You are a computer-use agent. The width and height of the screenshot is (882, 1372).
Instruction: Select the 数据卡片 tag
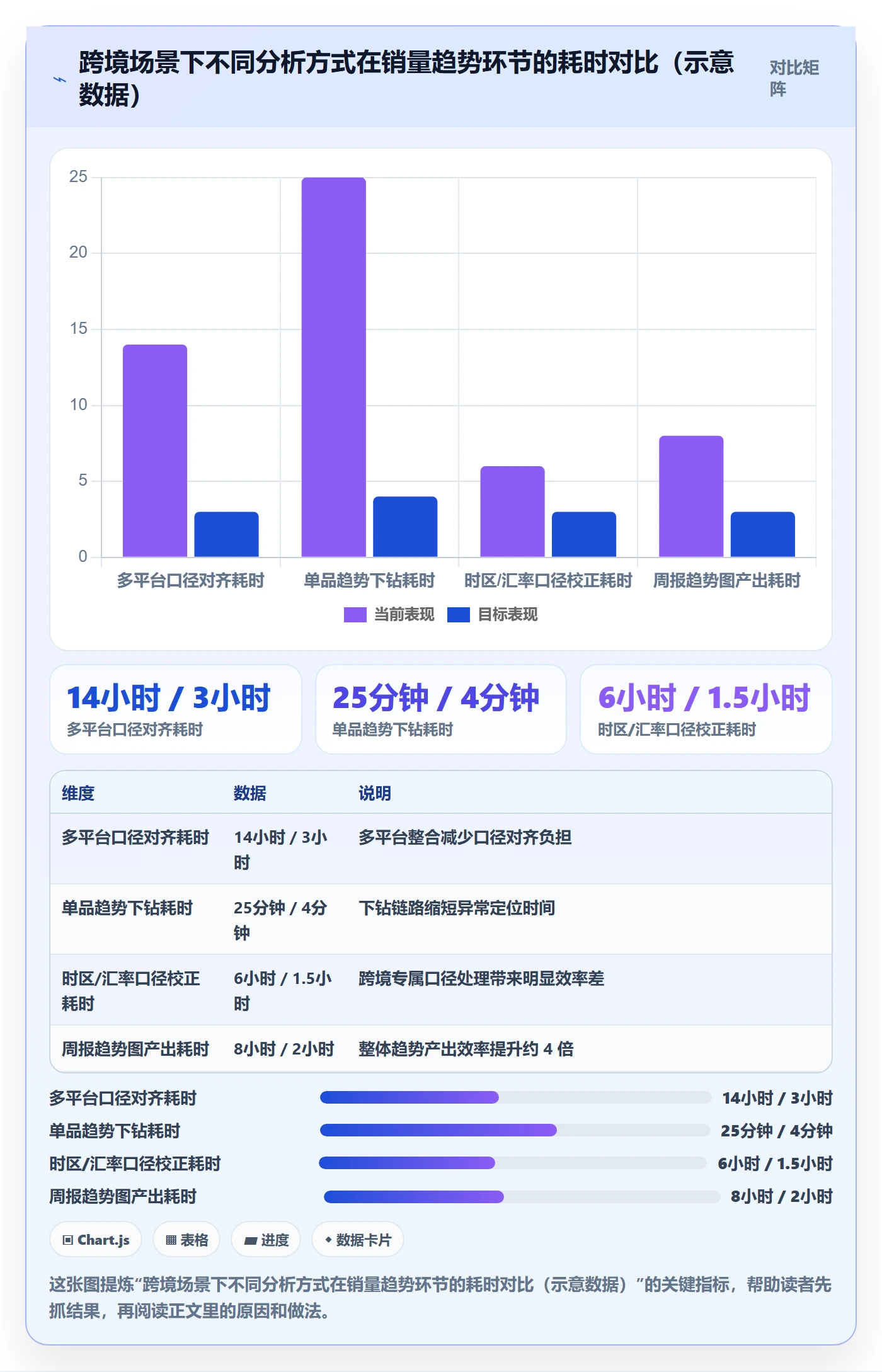[358, 1240]
